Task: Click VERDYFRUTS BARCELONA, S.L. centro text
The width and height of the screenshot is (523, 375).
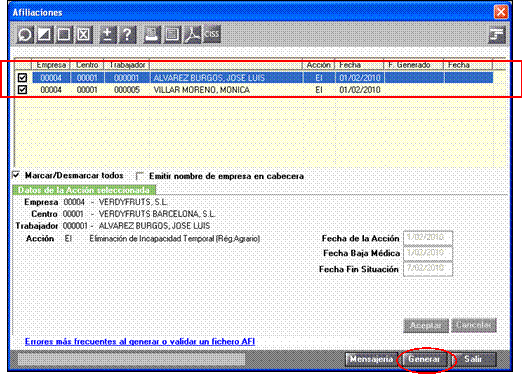Action: [157, 214]
